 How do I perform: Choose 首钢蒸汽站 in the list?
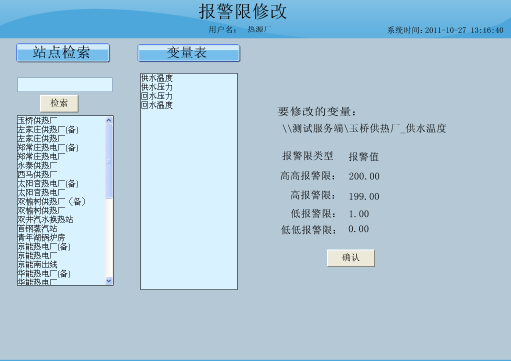coord(37,228)
